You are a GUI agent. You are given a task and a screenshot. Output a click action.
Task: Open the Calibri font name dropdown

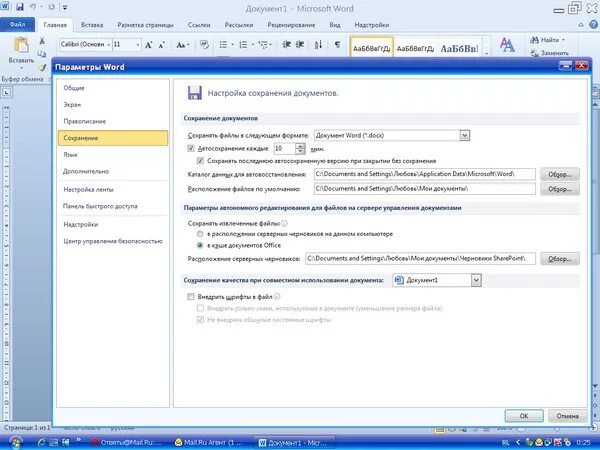(x=109, y=45)
